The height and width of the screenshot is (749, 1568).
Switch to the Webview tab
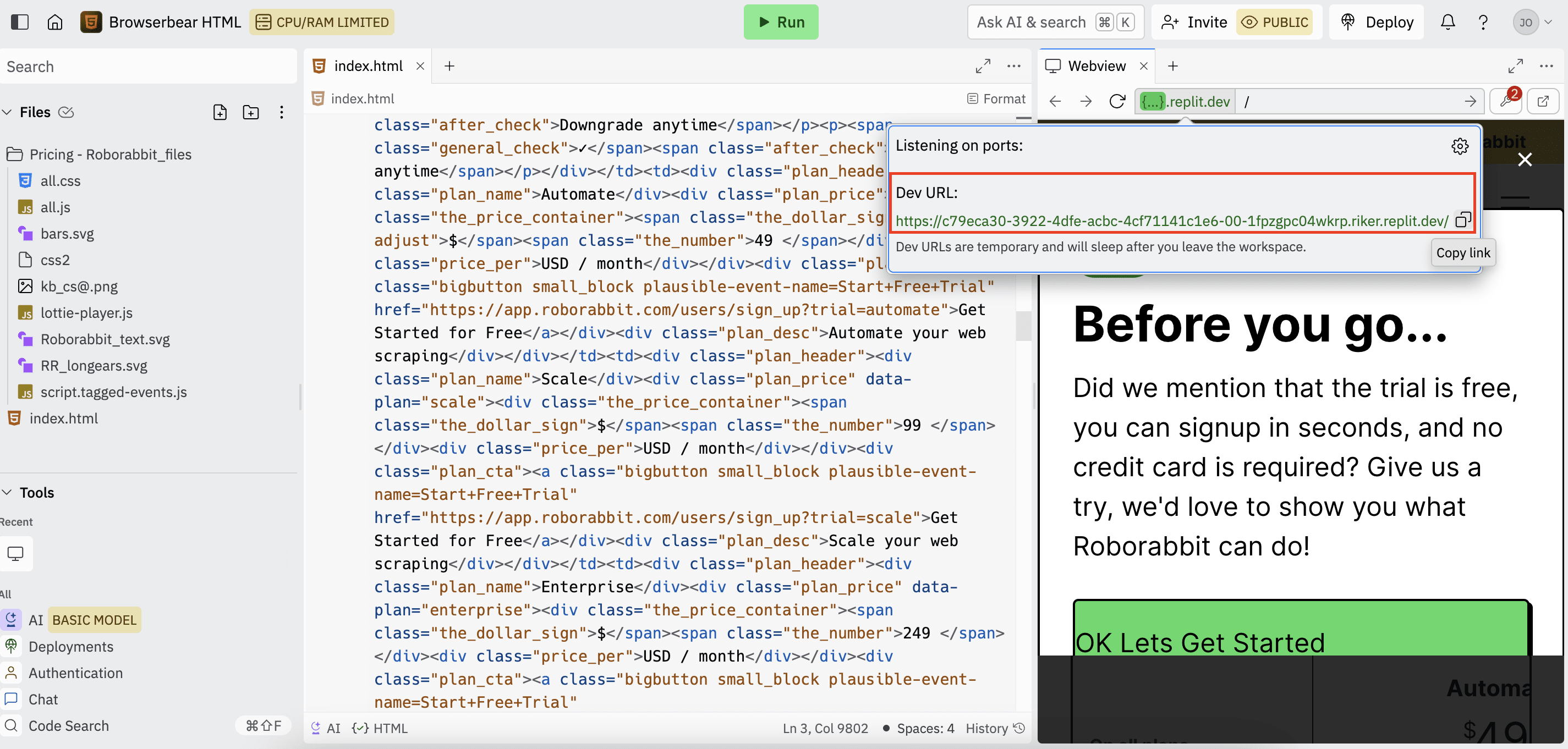coord(1096,65)
